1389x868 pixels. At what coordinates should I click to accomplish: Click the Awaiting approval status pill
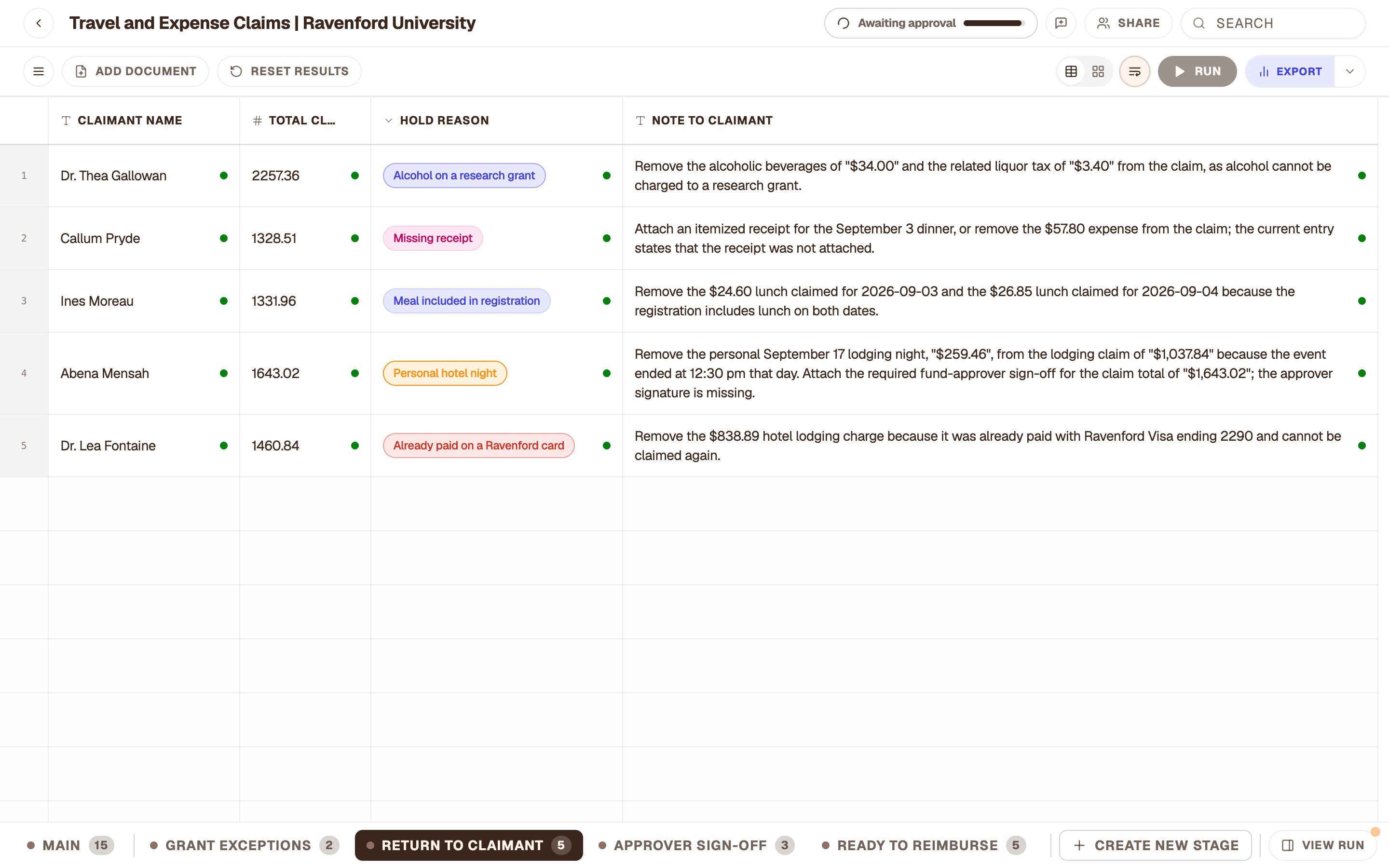(930, 23)
